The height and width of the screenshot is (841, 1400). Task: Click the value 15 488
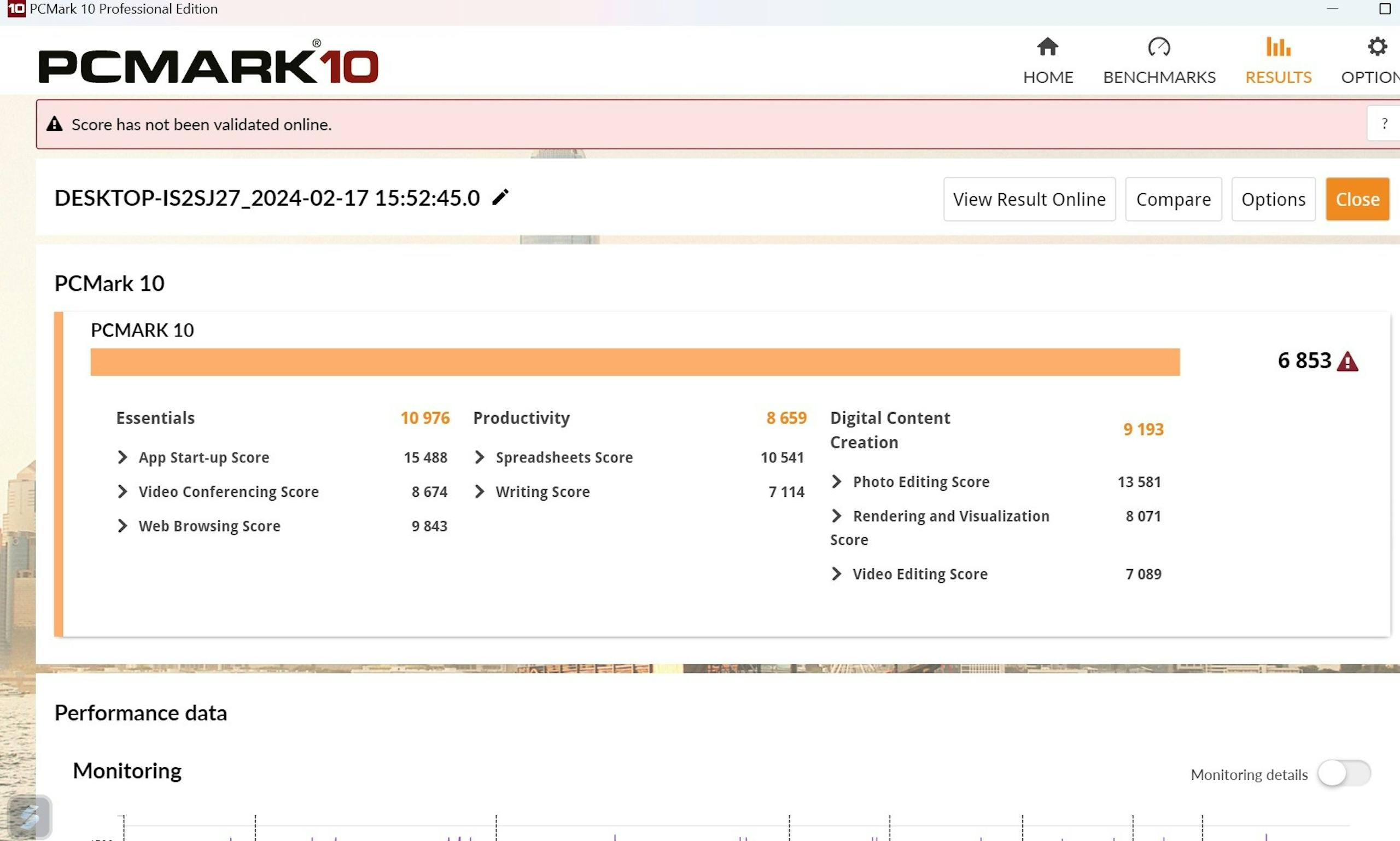(x=425, y=457)
